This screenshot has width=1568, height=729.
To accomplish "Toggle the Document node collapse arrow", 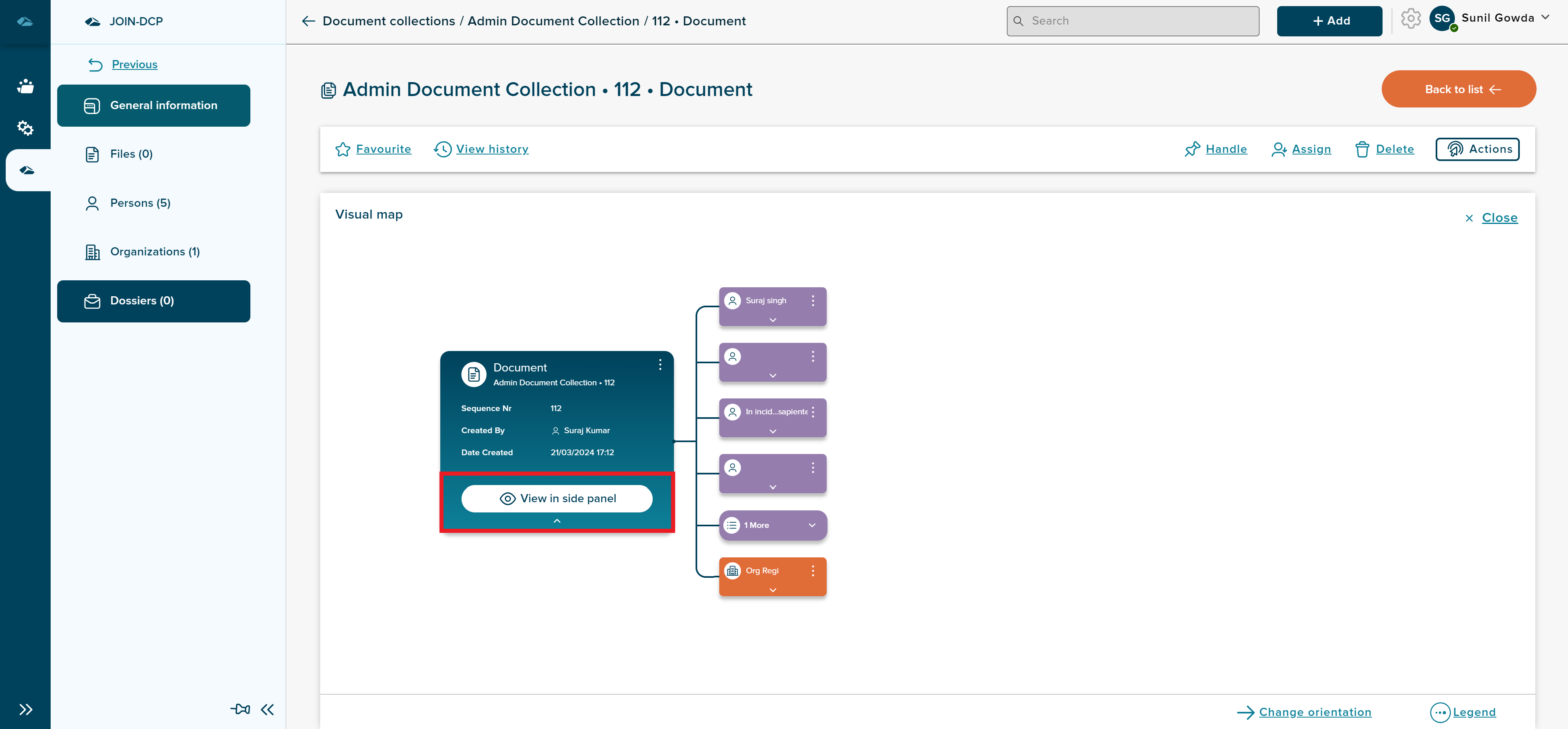I will point(557,521).
